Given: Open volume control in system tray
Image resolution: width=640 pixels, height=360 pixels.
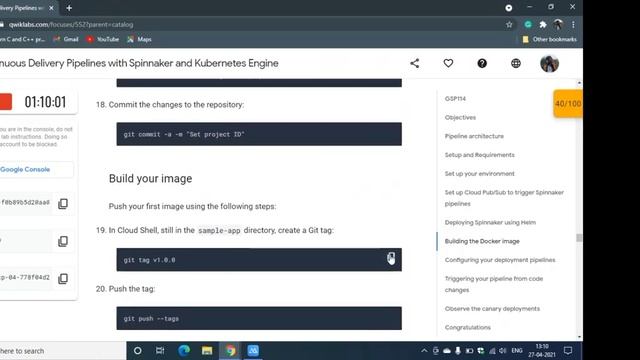Looking at the screenshot, I should (503, 351).
